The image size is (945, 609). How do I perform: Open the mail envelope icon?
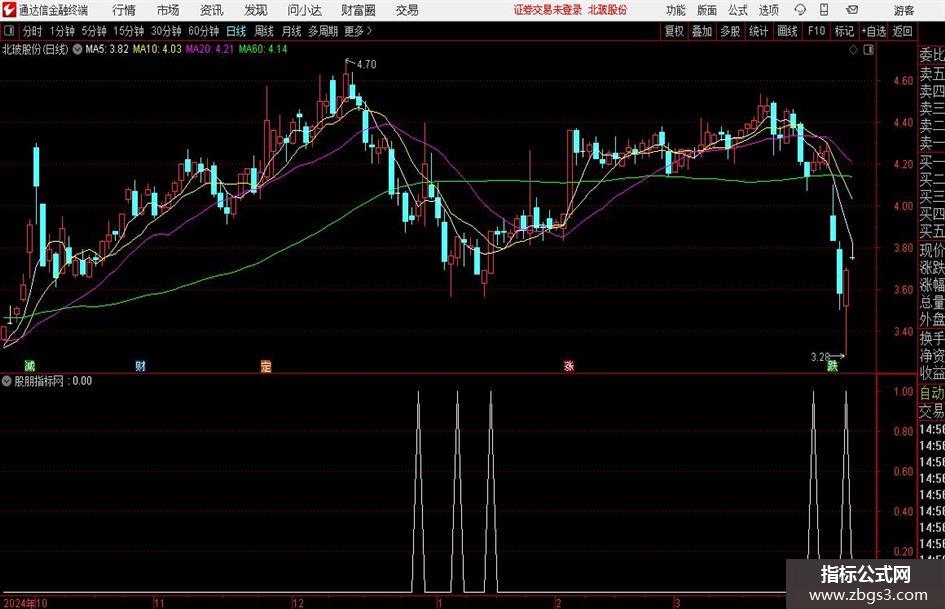coord(852,10)
